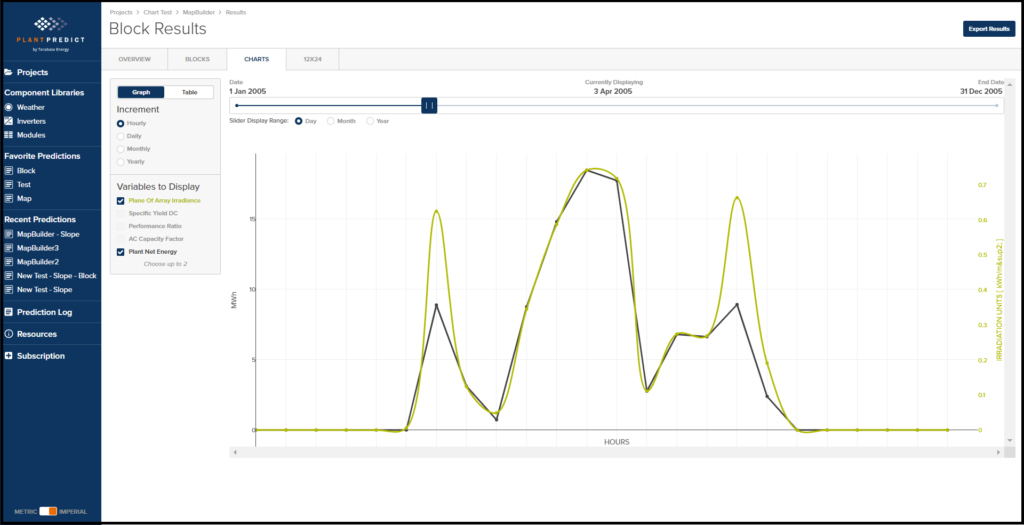Go to Projects breadcrumb
This screenshot has height=525, width=1024.
pos(121,12)
